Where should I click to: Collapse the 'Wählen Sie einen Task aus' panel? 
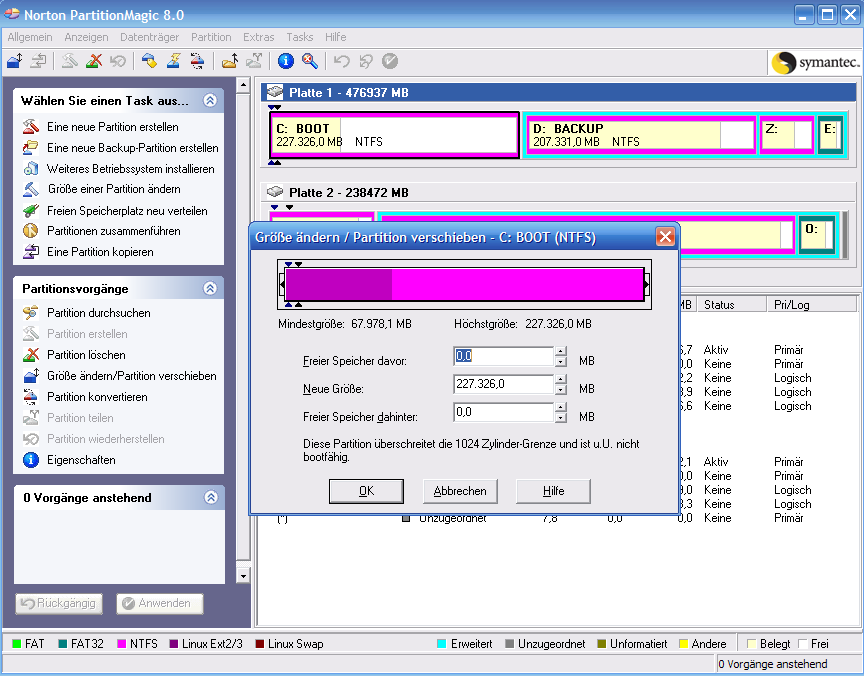210,100
